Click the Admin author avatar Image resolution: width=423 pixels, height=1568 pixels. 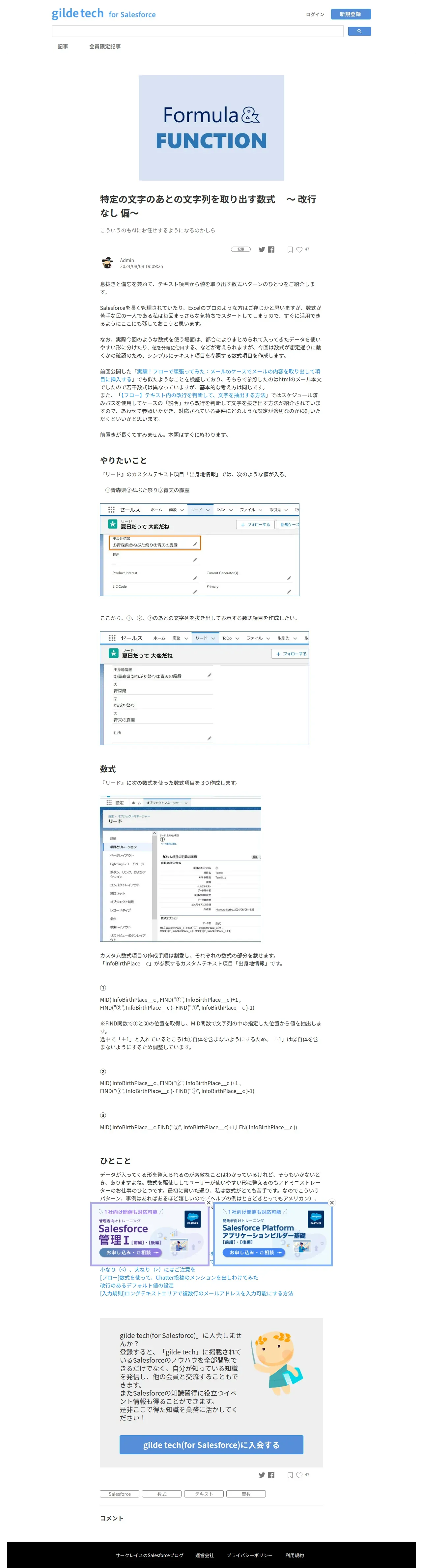(x=108, y=263)
